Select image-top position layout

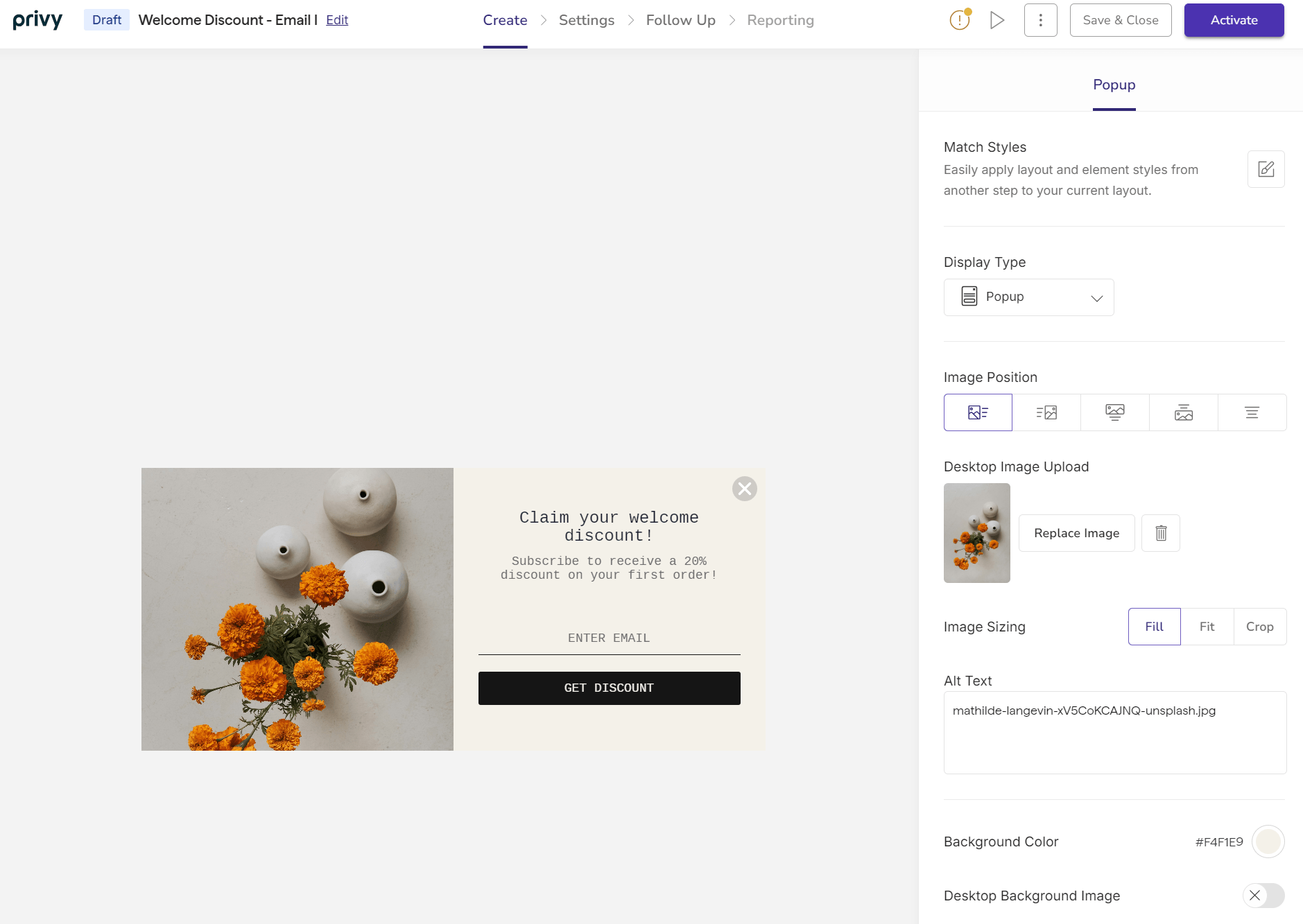click(1115, 412)
